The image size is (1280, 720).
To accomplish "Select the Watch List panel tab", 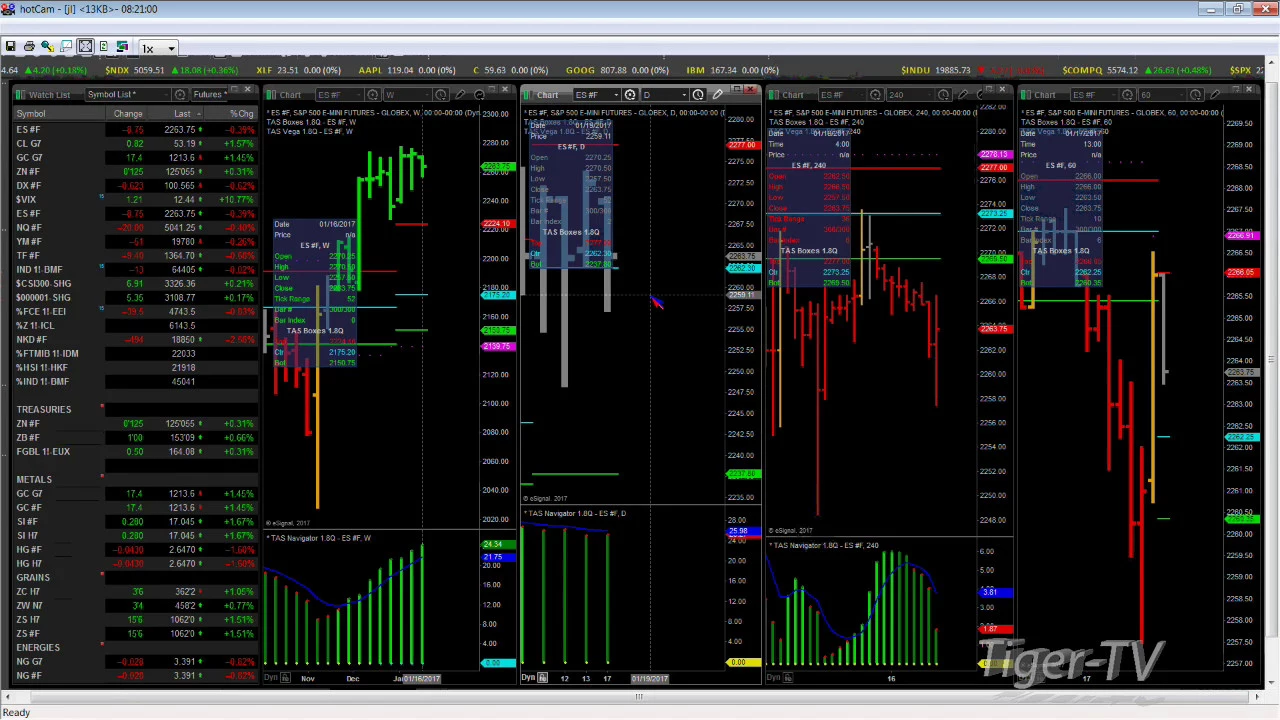I will [x=49, y=95].
